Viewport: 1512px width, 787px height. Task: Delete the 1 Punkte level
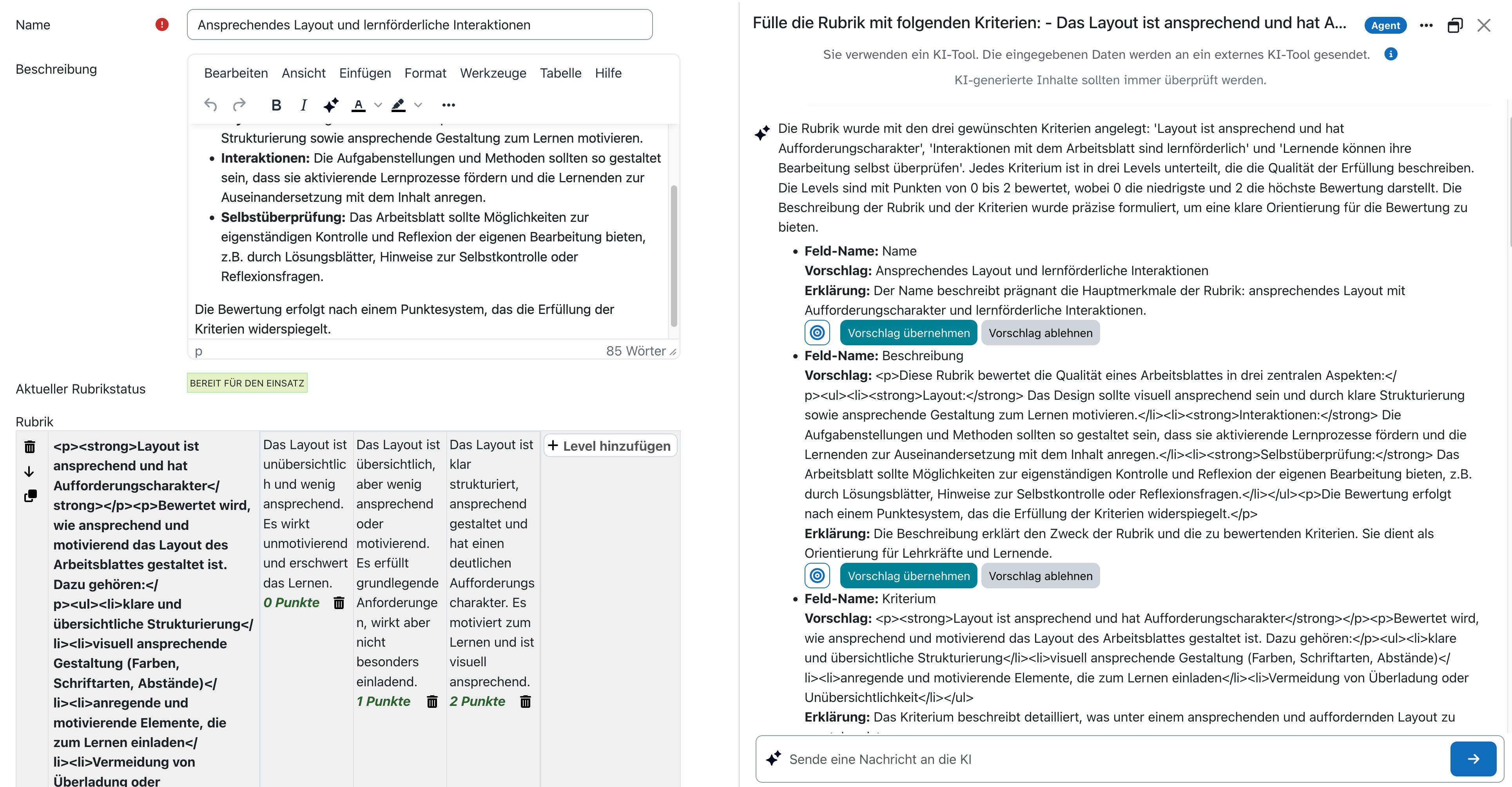point(432,701)
